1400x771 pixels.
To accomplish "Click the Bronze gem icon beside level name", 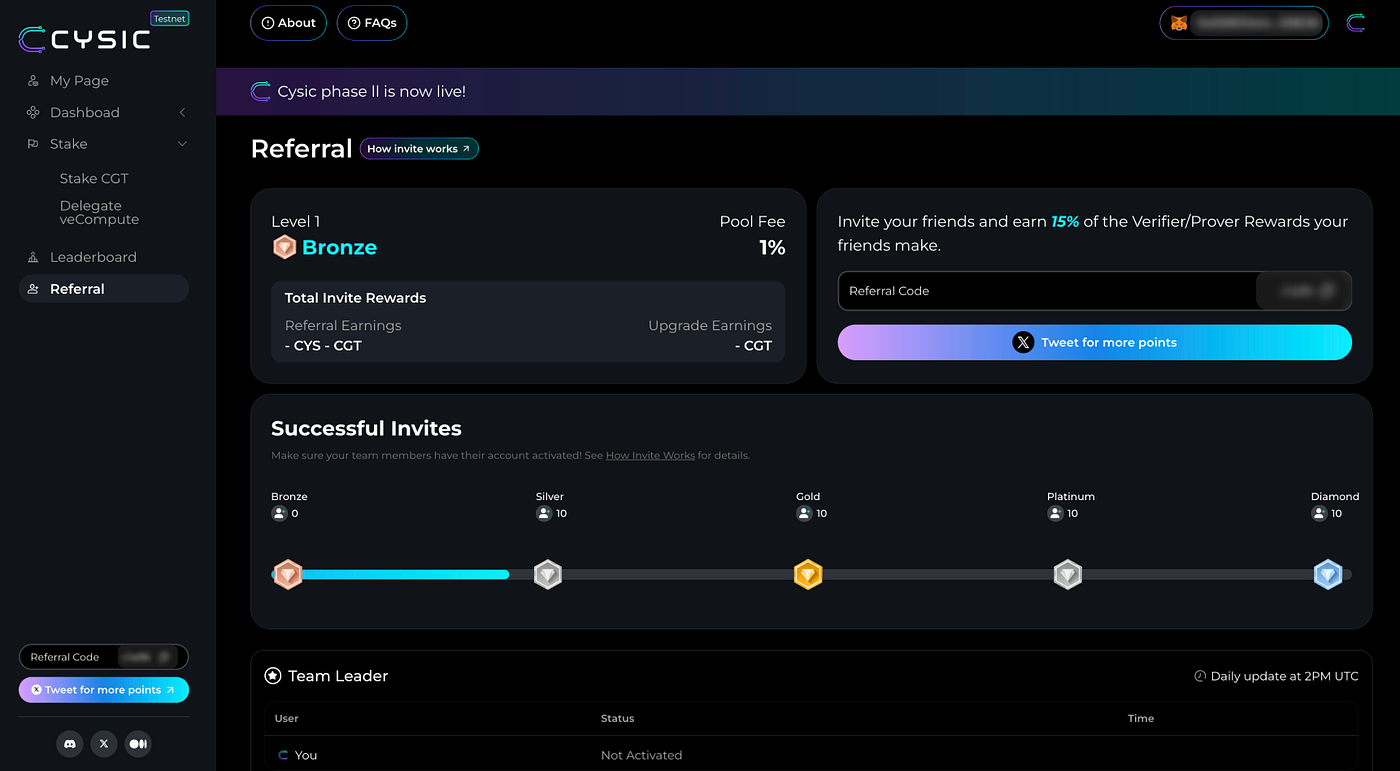I will pos(284,247).
